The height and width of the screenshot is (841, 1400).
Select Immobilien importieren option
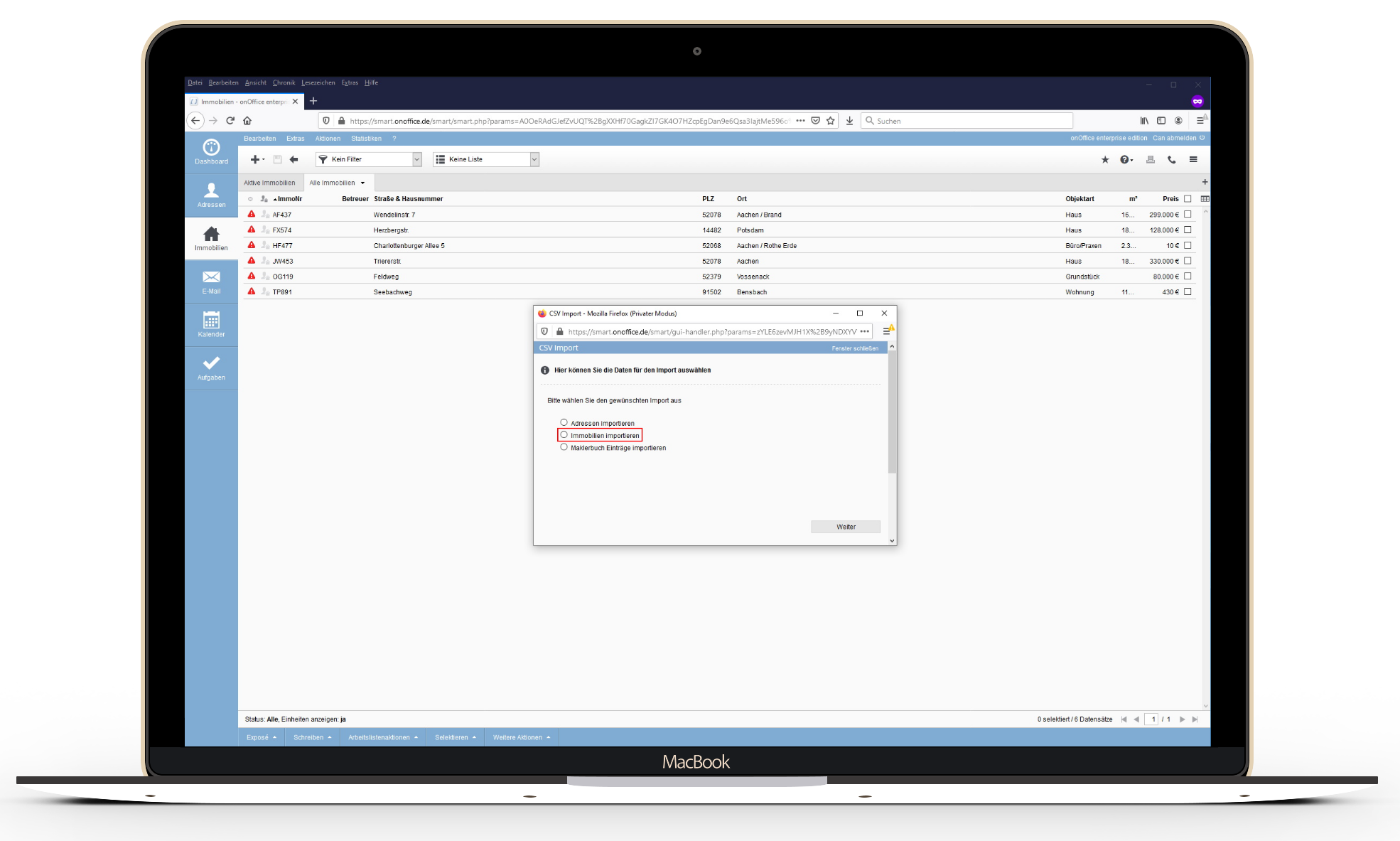564,435
